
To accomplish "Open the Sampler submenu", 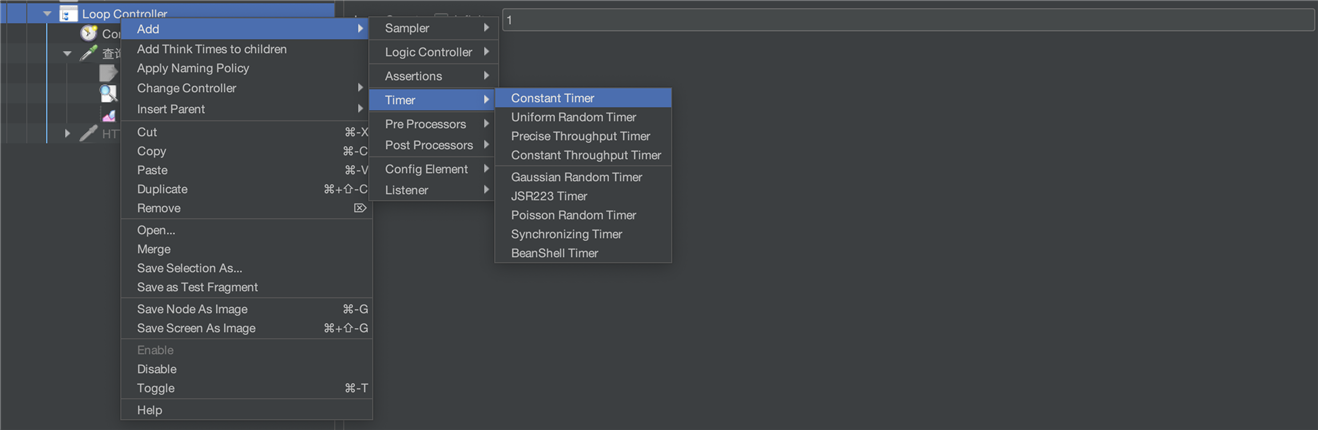I will (x=433, y=28).
